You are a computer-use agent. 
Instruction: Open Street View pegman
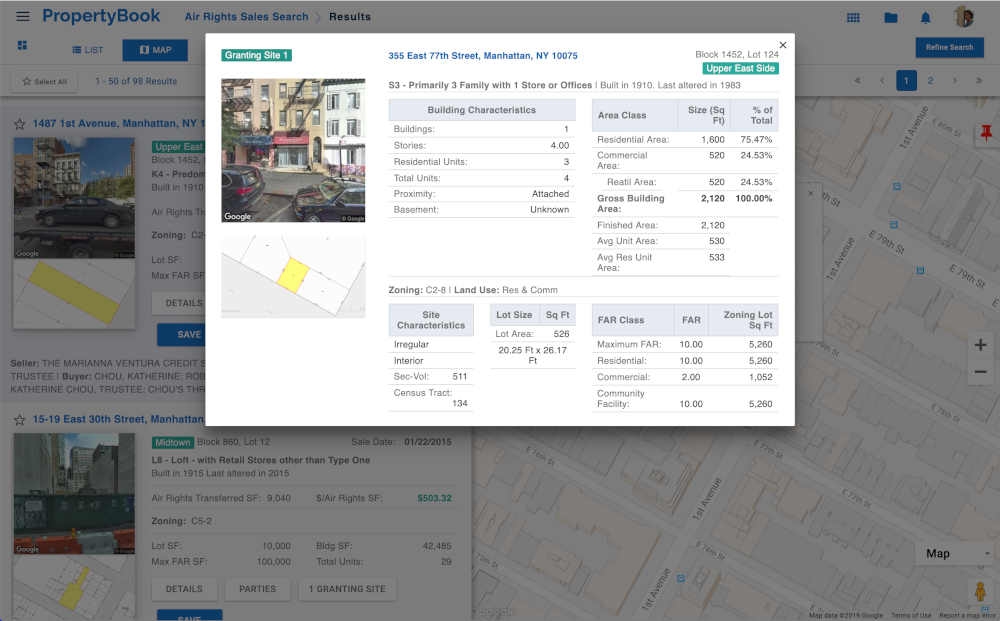point(980,591)
